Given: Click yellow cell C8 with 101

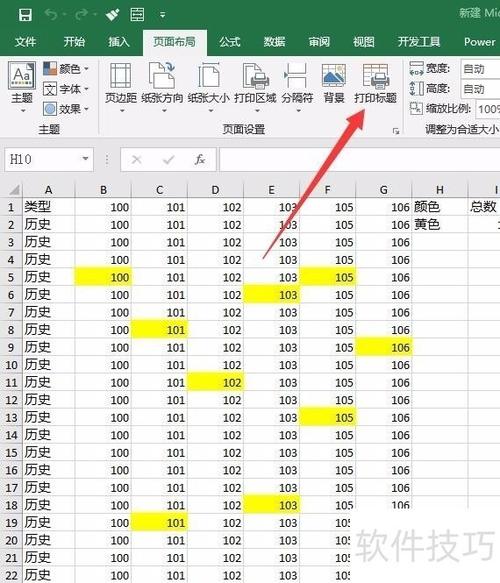Looking at the screenshot, I should click(159, 330).
